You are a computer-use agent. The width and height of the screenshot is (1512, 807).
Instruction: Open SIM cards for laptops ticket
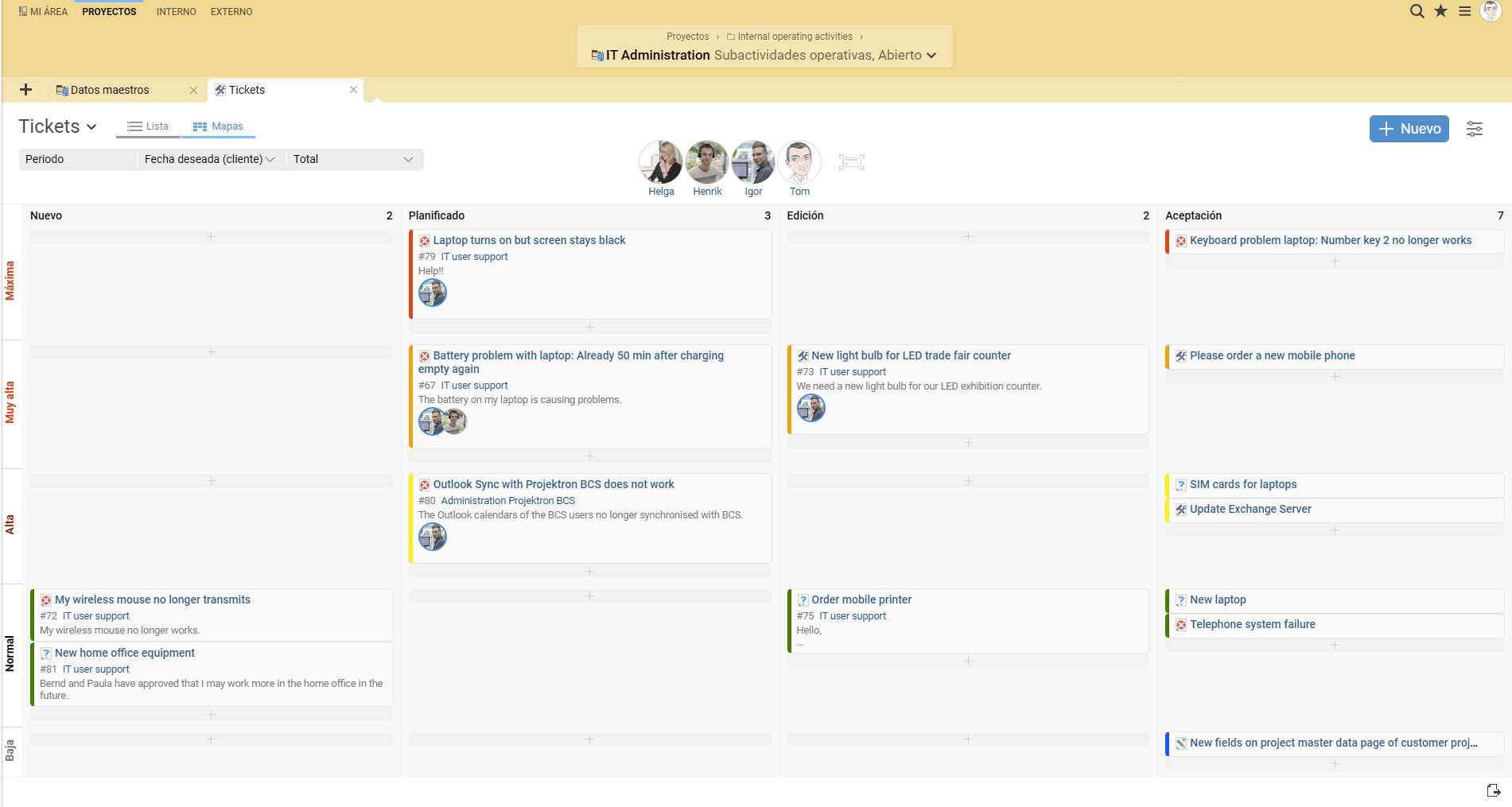pyautogui.click(x=1242, y=484)
